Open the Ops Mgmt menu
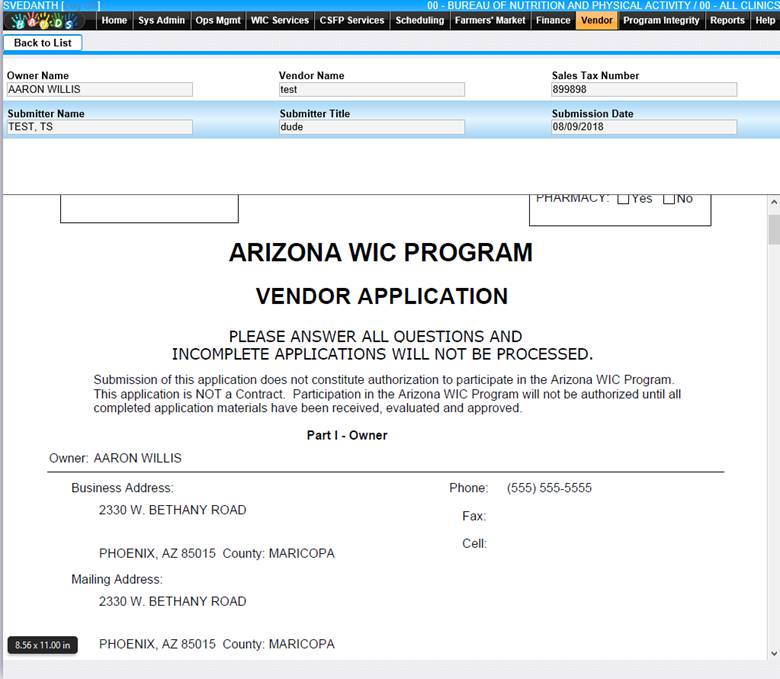 coord(218,20)
